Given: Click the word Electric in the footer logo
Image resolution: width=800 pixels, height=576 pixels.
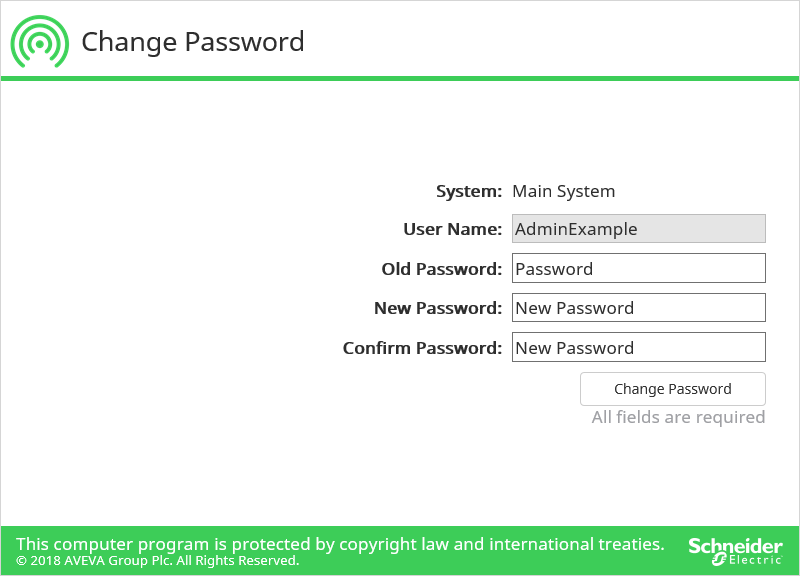Looking at the screenshot, I should point(755,560).
